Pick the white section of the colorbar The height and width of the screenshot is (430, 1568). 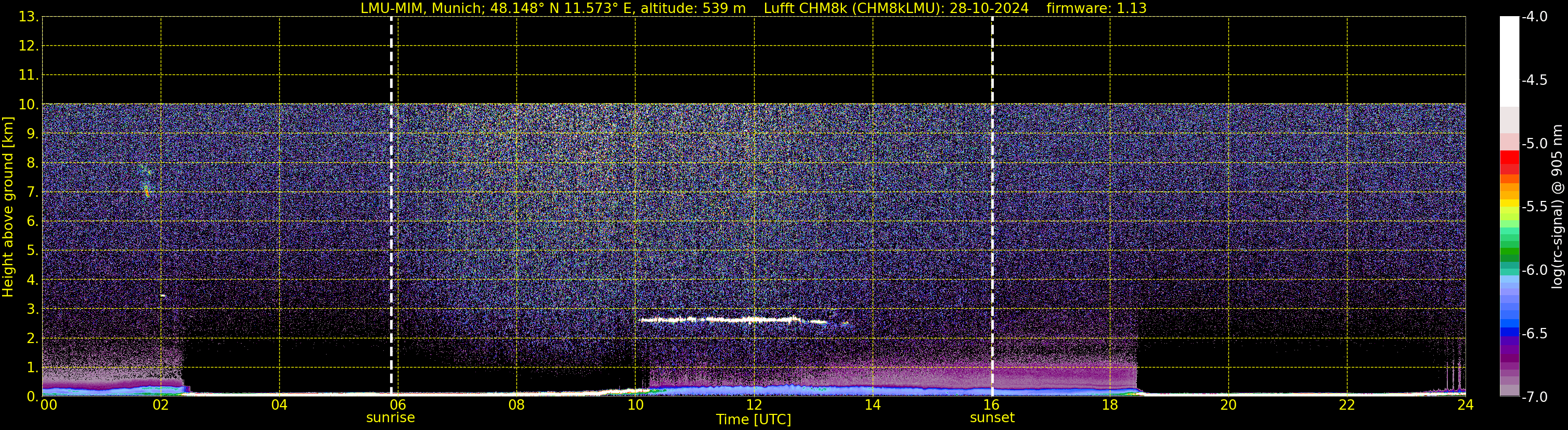1509,61
